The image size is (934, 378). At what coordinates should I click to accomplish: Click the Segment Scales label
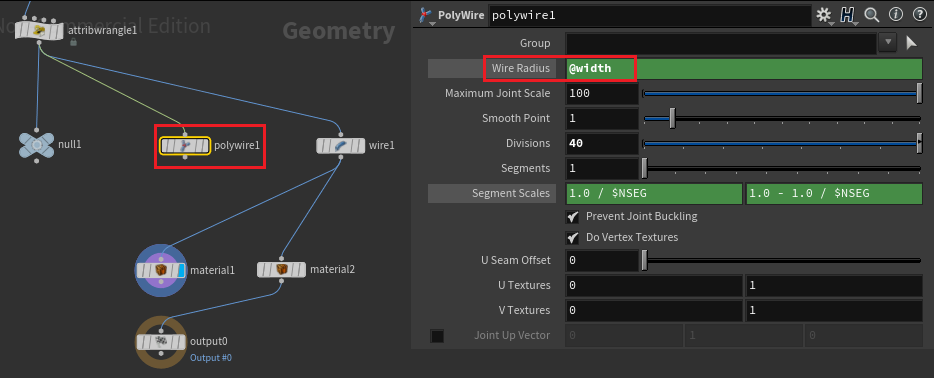pos(511,193)
